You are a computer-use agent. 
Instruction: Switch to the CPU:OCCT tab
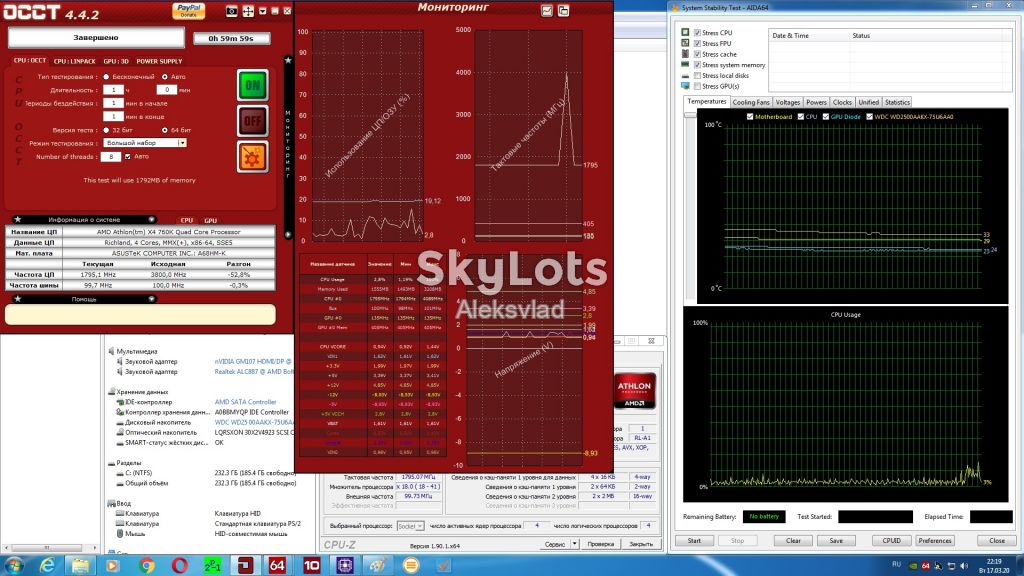click(30, 60)
